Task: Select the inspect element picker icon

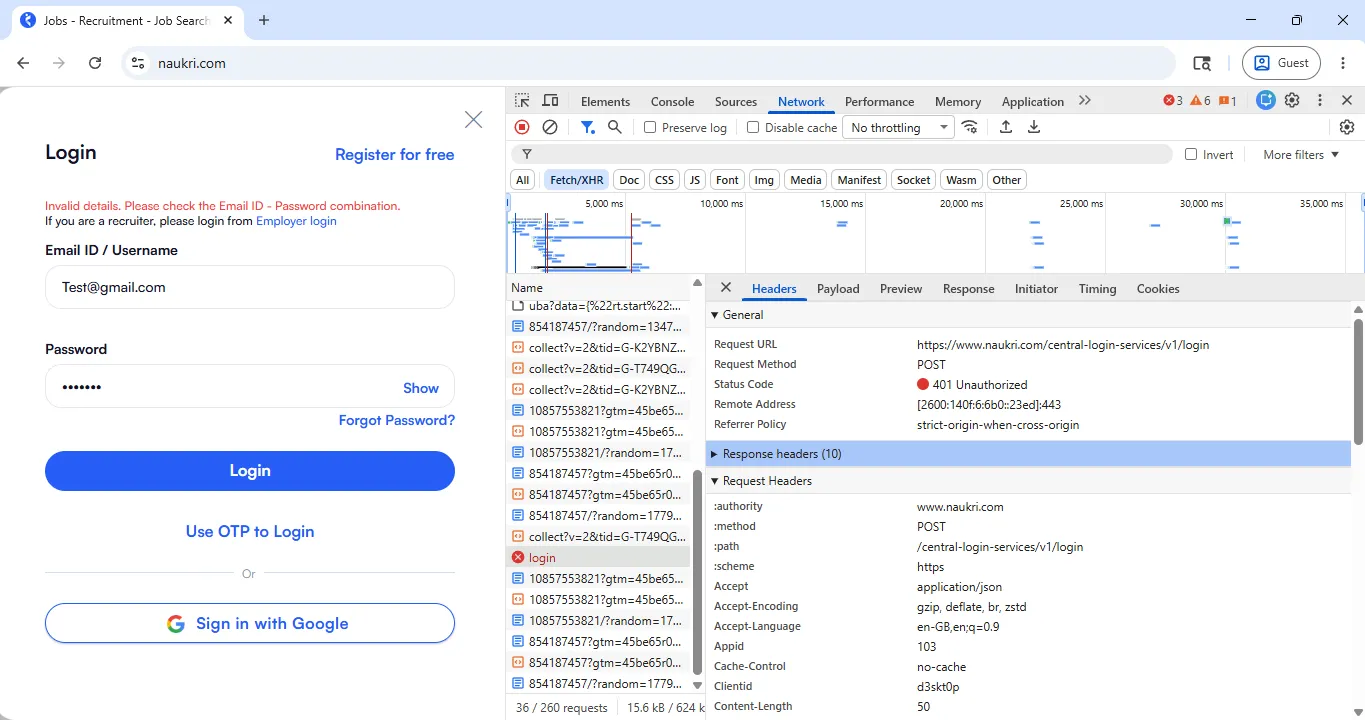Action: (x=522, y=101)
